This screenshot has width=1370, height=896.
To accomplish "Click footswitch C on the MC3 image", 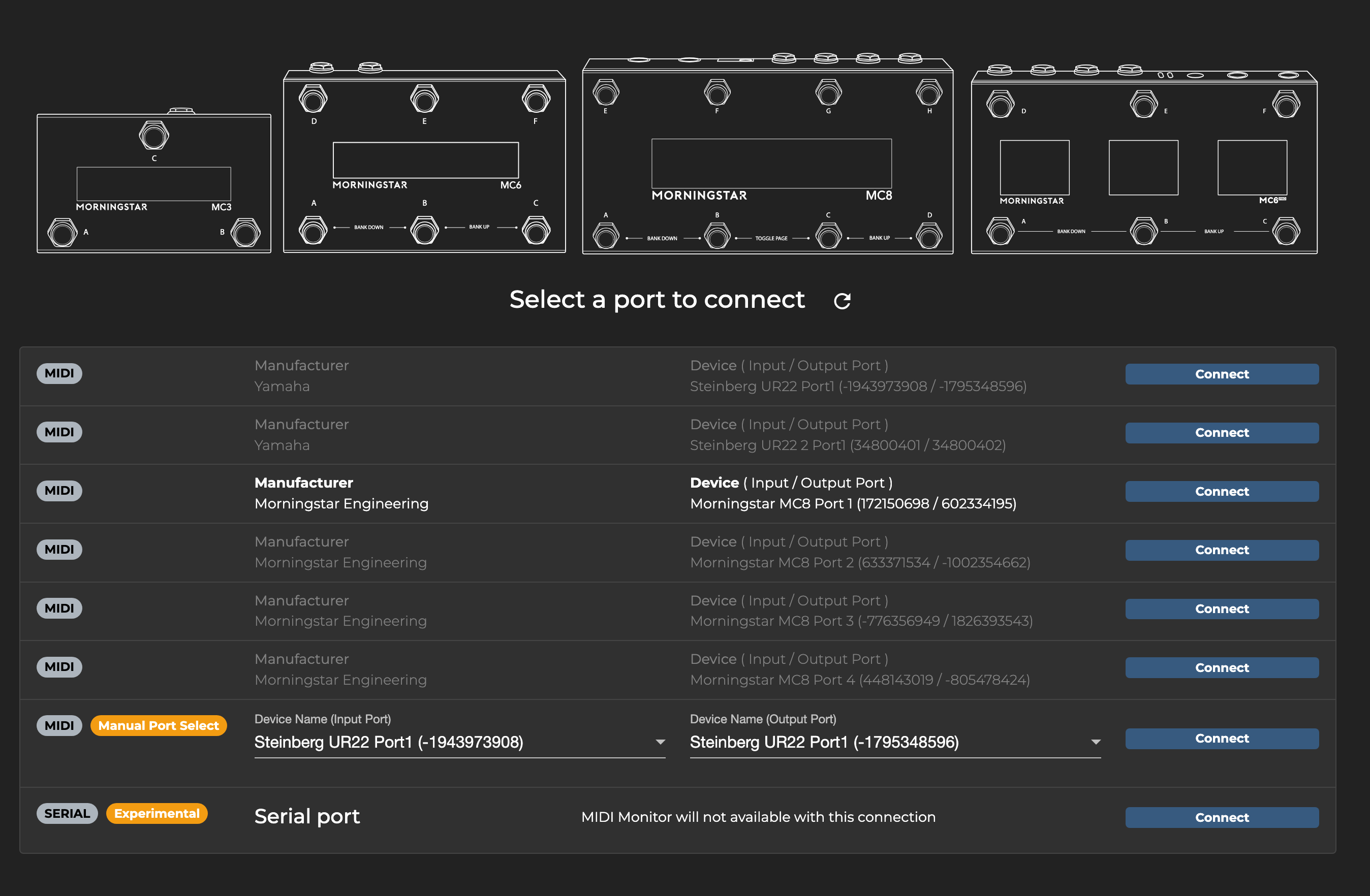I will coord(153,136).
